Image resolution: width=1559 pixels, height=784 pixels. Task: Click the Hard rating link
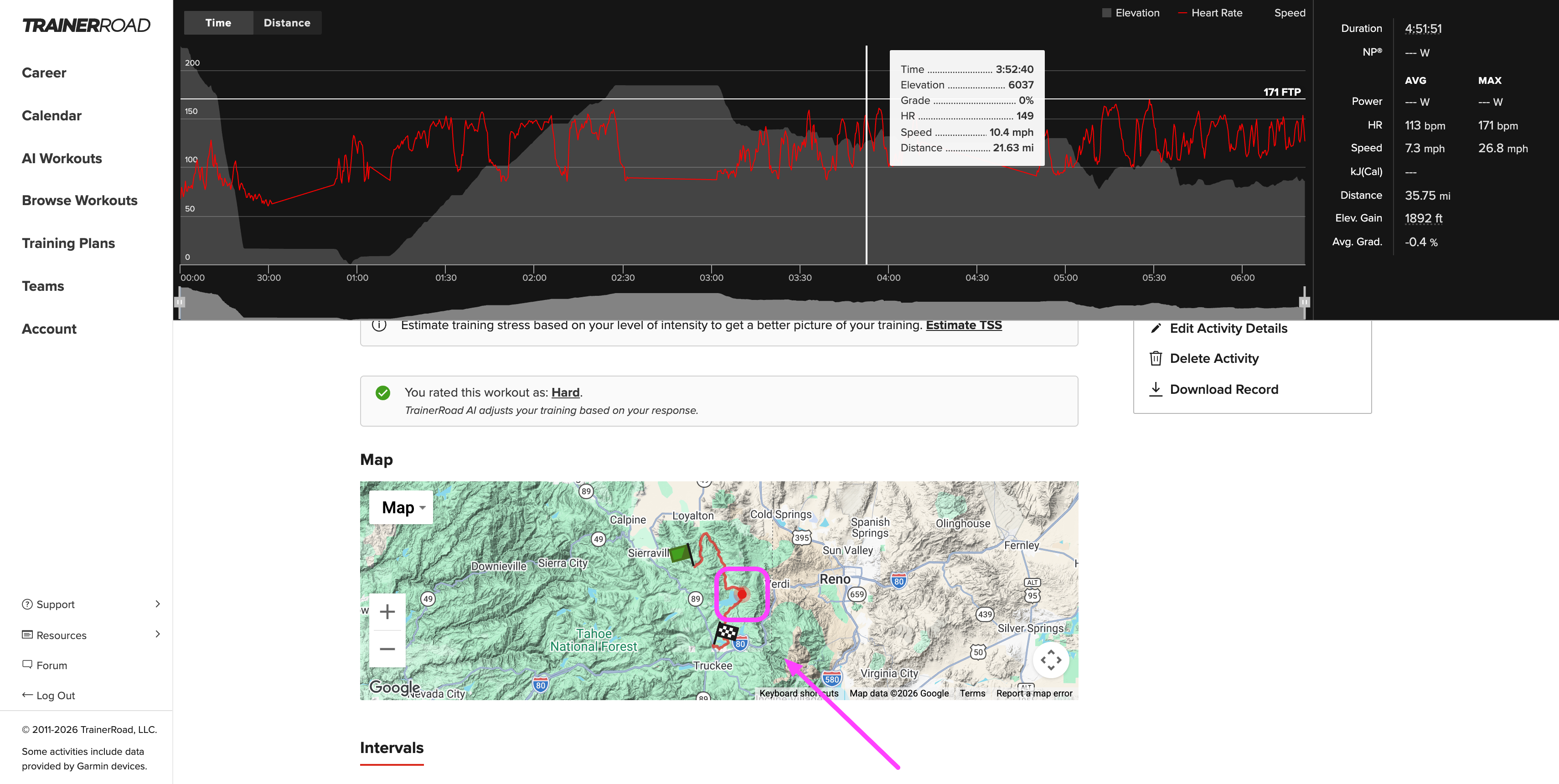point(565,392)
